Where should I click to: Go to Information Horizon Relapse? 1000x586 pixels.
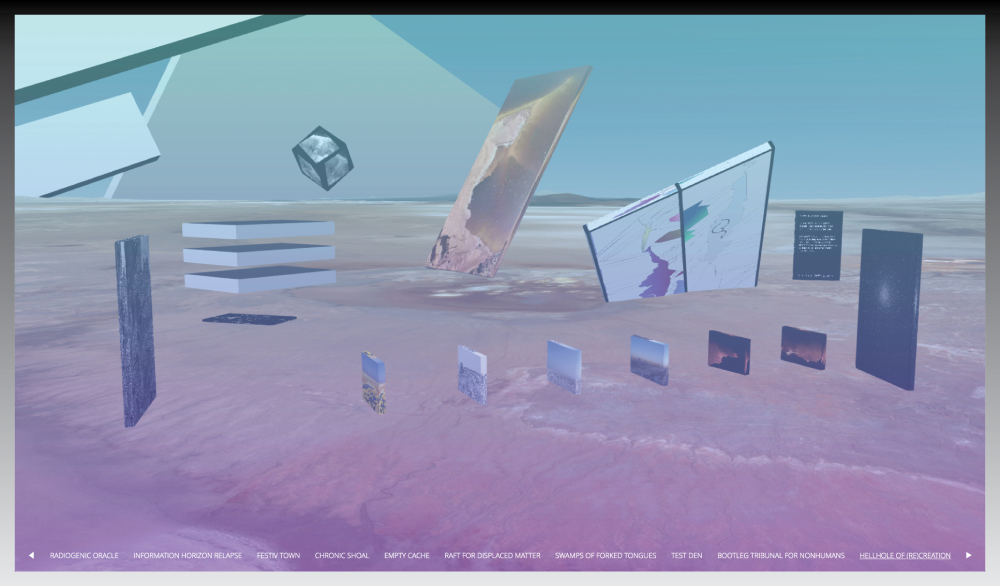pos(187,555)
